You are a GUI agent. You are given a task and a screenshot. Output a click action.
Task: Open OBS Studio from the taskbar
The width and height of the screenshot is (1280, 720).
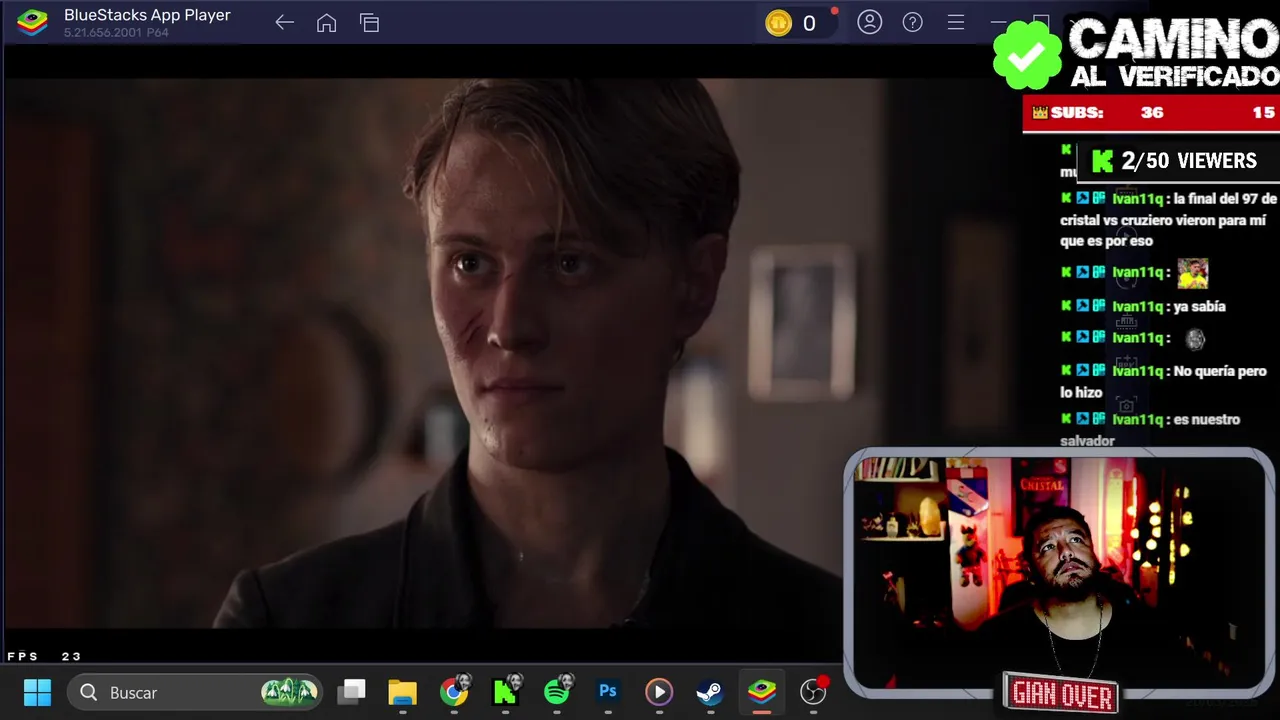(x=814, y=691)
